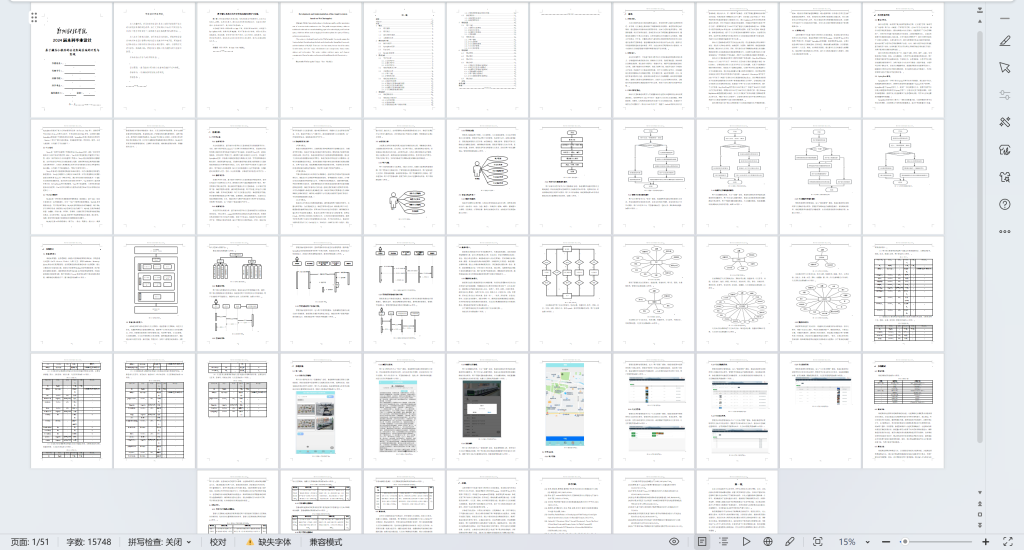Click the 兼容模式 compatibility mode label

(x=326, y=542)
